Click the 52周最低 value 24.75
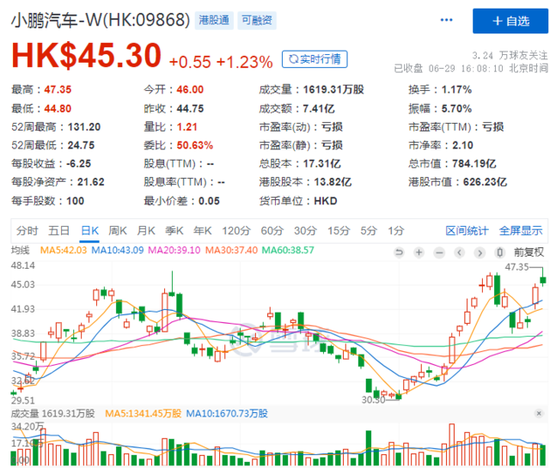Image resolution: width=550 pixels, height=468 pixels. (x=81, y=145)
